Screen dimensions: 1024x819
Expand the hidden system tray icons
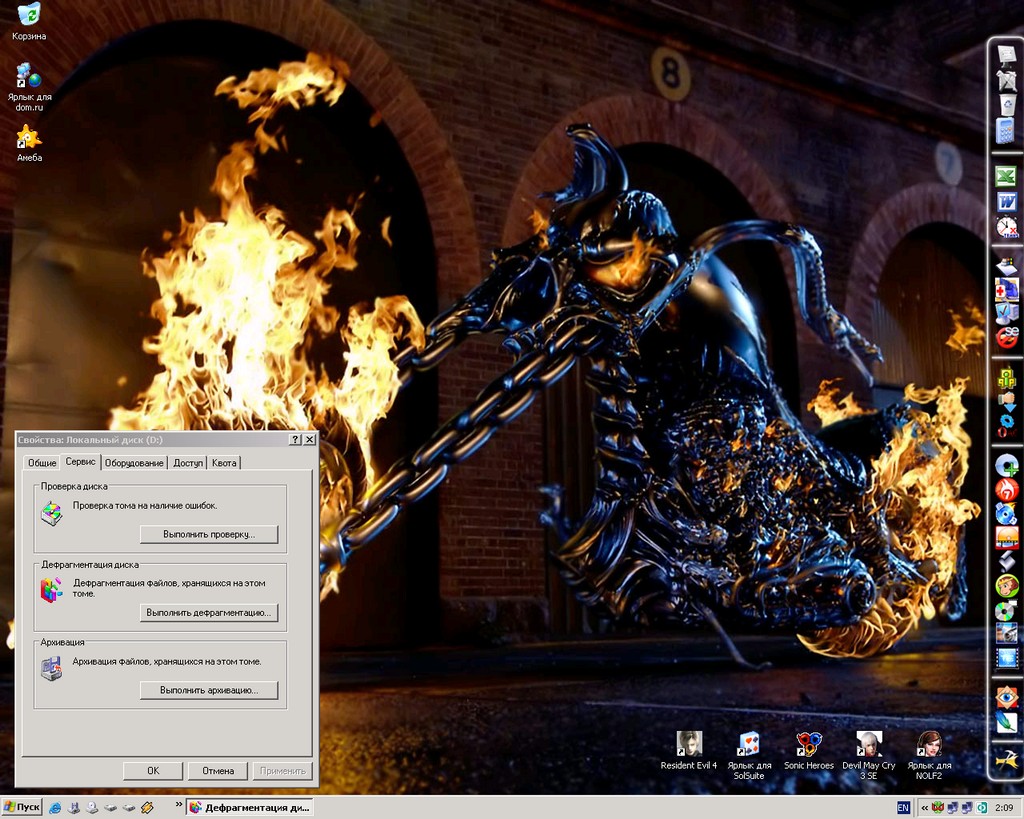click(925, 807)
